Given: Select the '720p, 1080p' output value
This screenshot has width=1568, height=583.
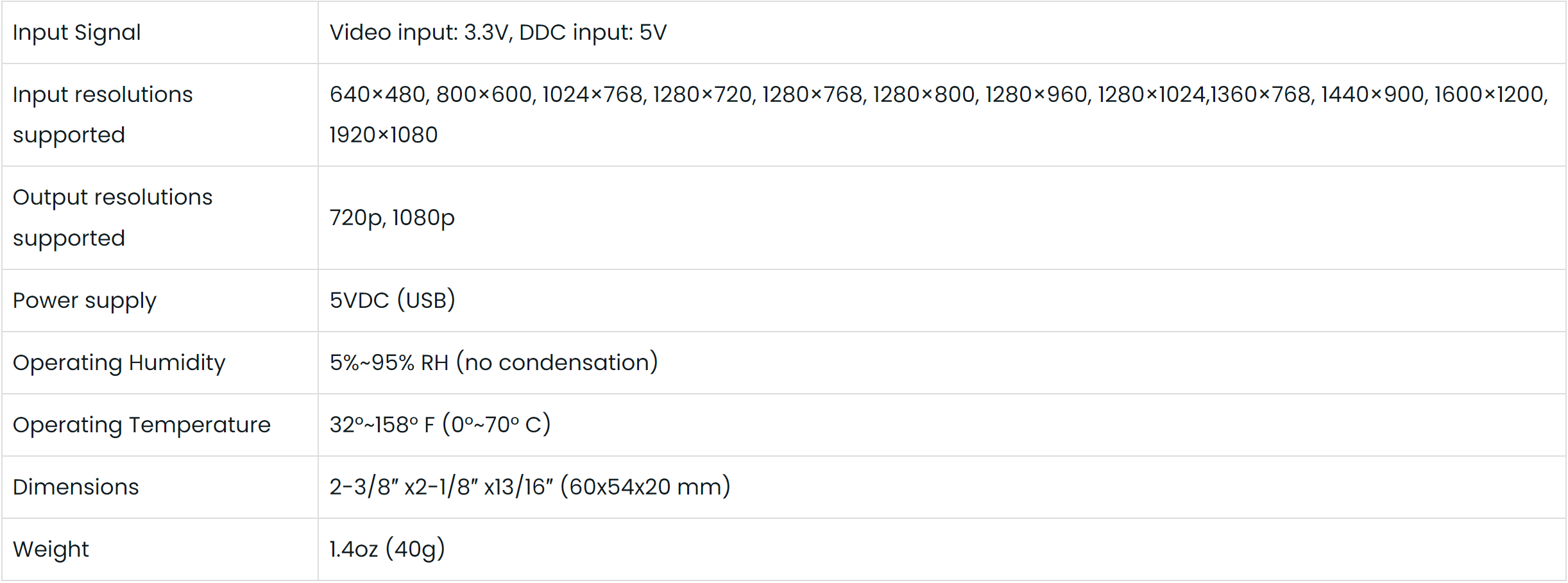Looking at the screenshot, I should pyautogui.click(x=392, y=218).
